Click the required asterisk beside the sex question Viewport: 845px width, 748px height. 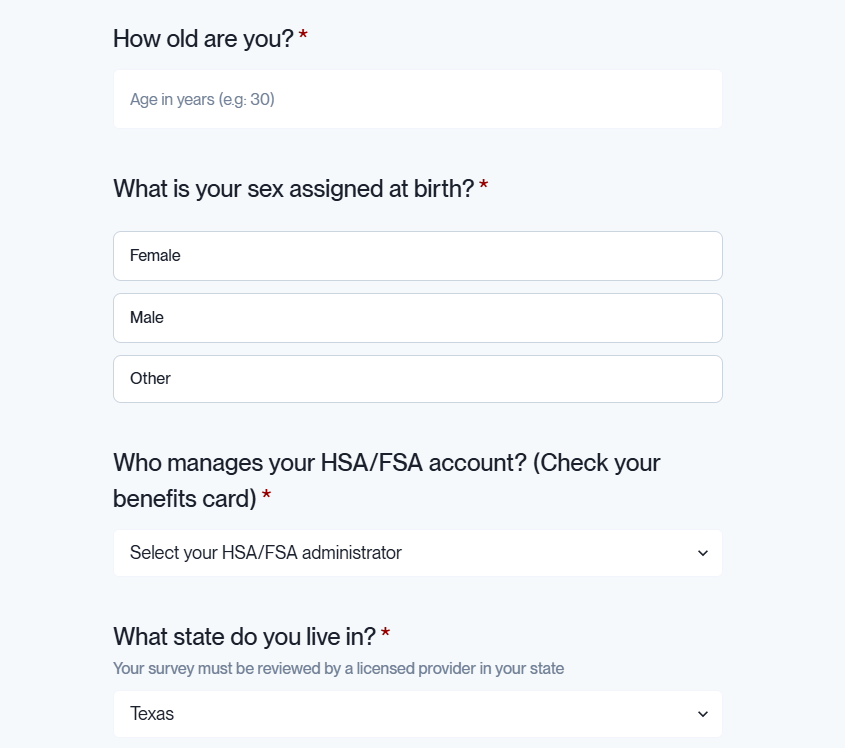coord(484,187)
